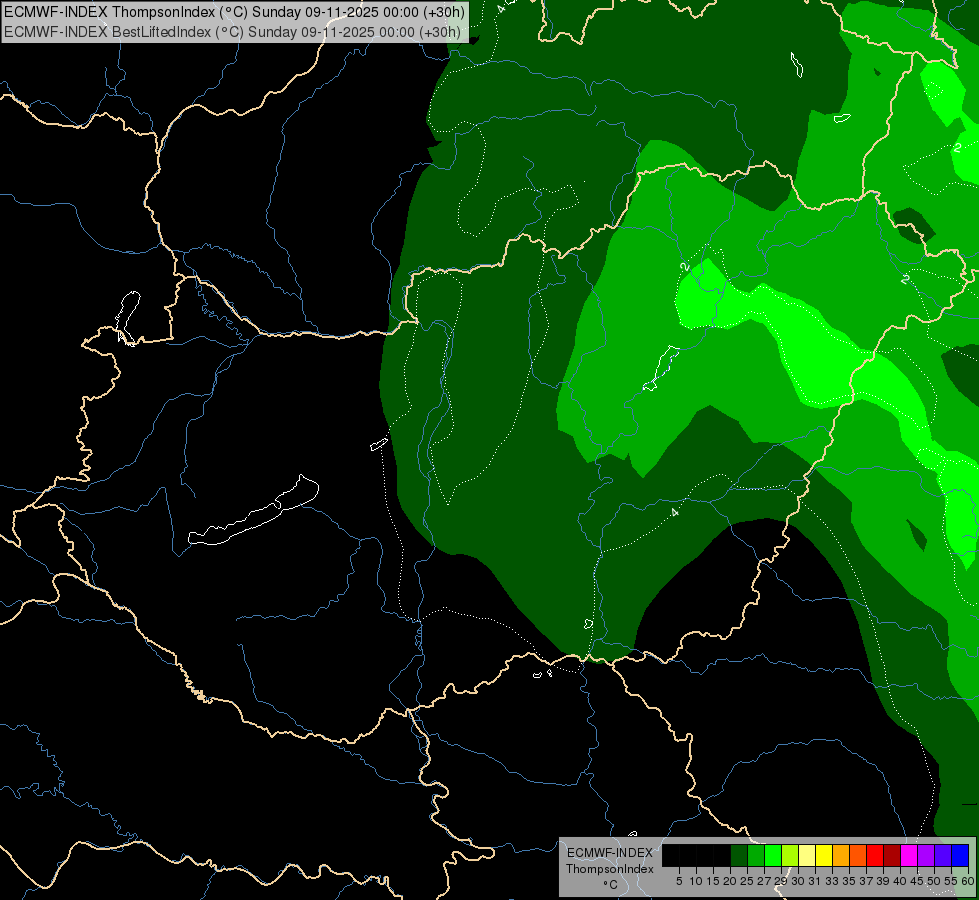Image resolution: width=979 pixels, height=900 pixels.
Task: Click legend tick value 55
Action: pyautogui.click(x=951, y=881)
